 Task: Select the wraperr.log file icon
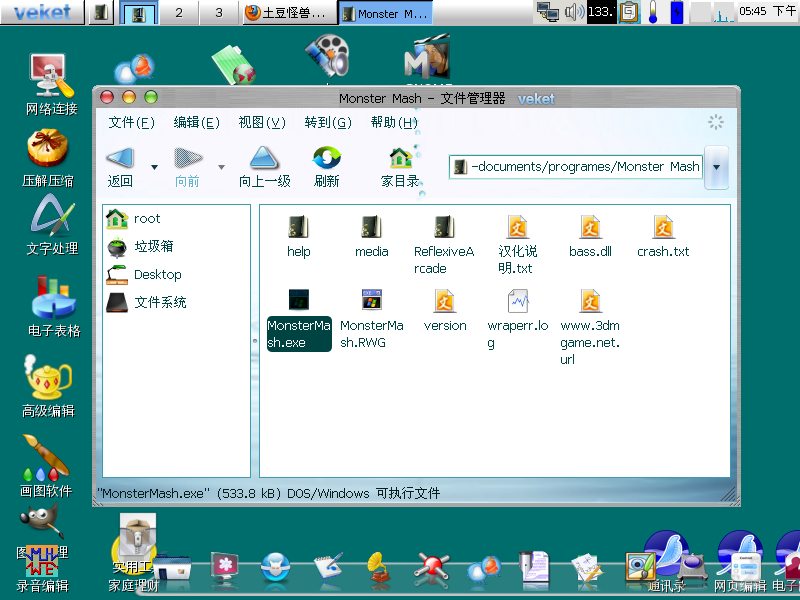[517, 301]
